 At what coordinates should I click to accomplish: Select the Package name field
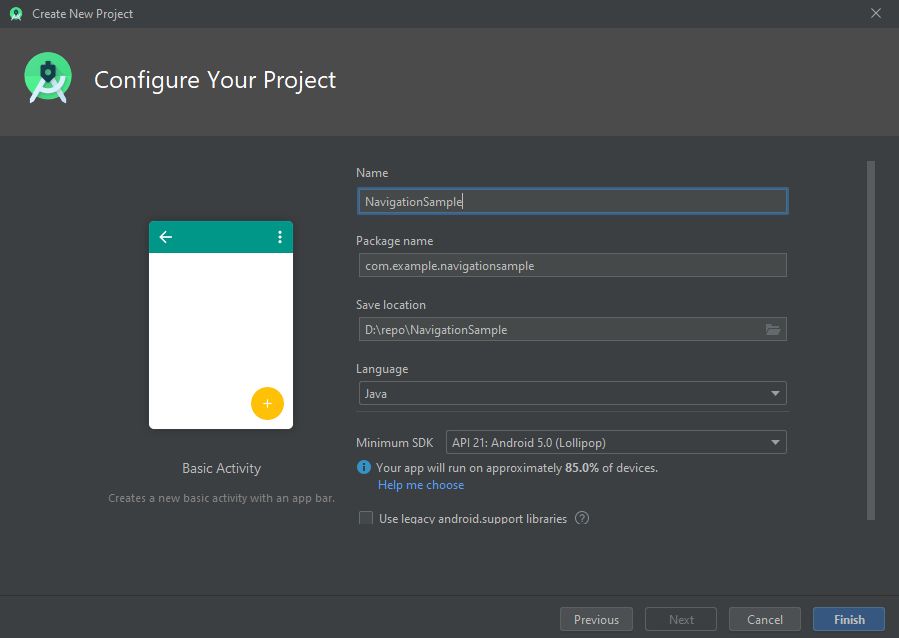571,265
